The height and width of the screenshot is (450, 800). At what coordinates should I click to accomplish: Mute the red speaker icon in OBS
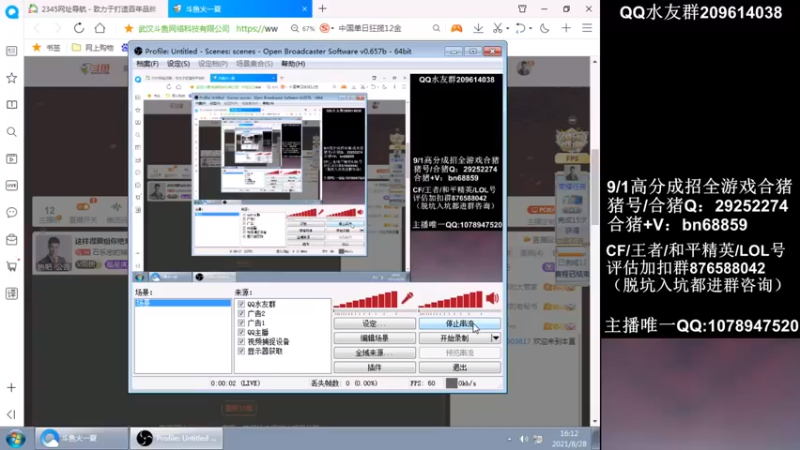(x=492, y=298)
